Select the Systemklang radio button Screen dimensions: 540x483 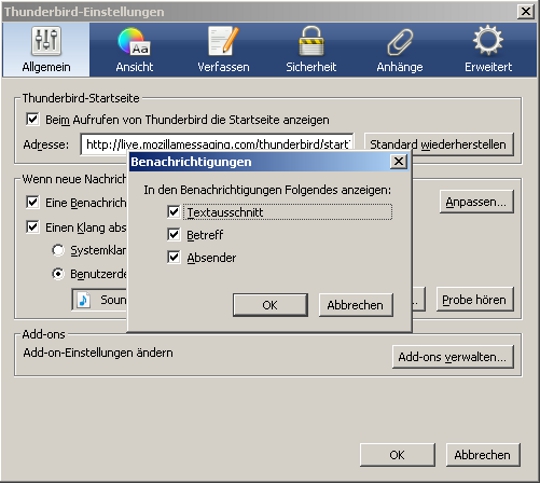pyautogui.click(x=58, y=250)
